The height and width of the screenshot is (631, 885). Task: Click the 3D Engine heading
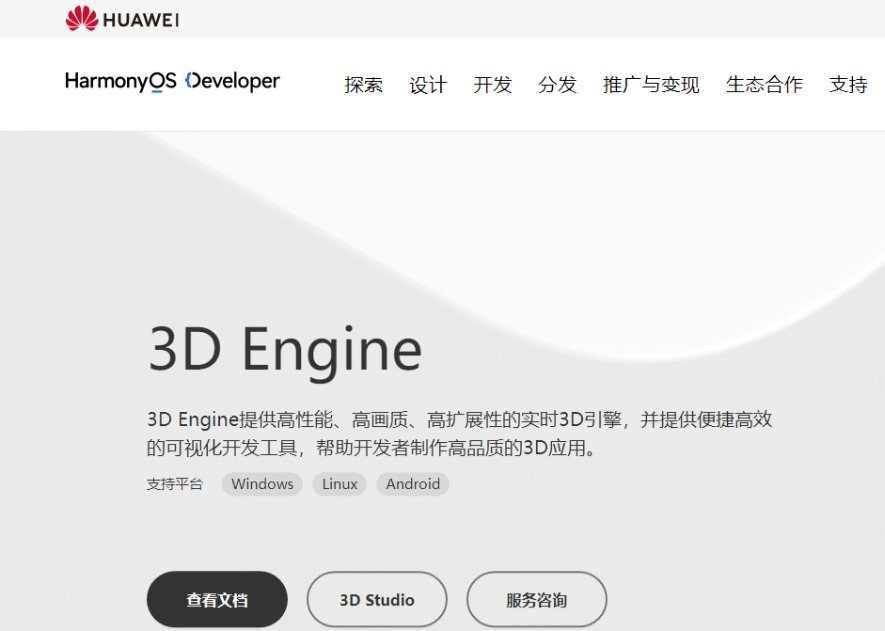[283, 348]
